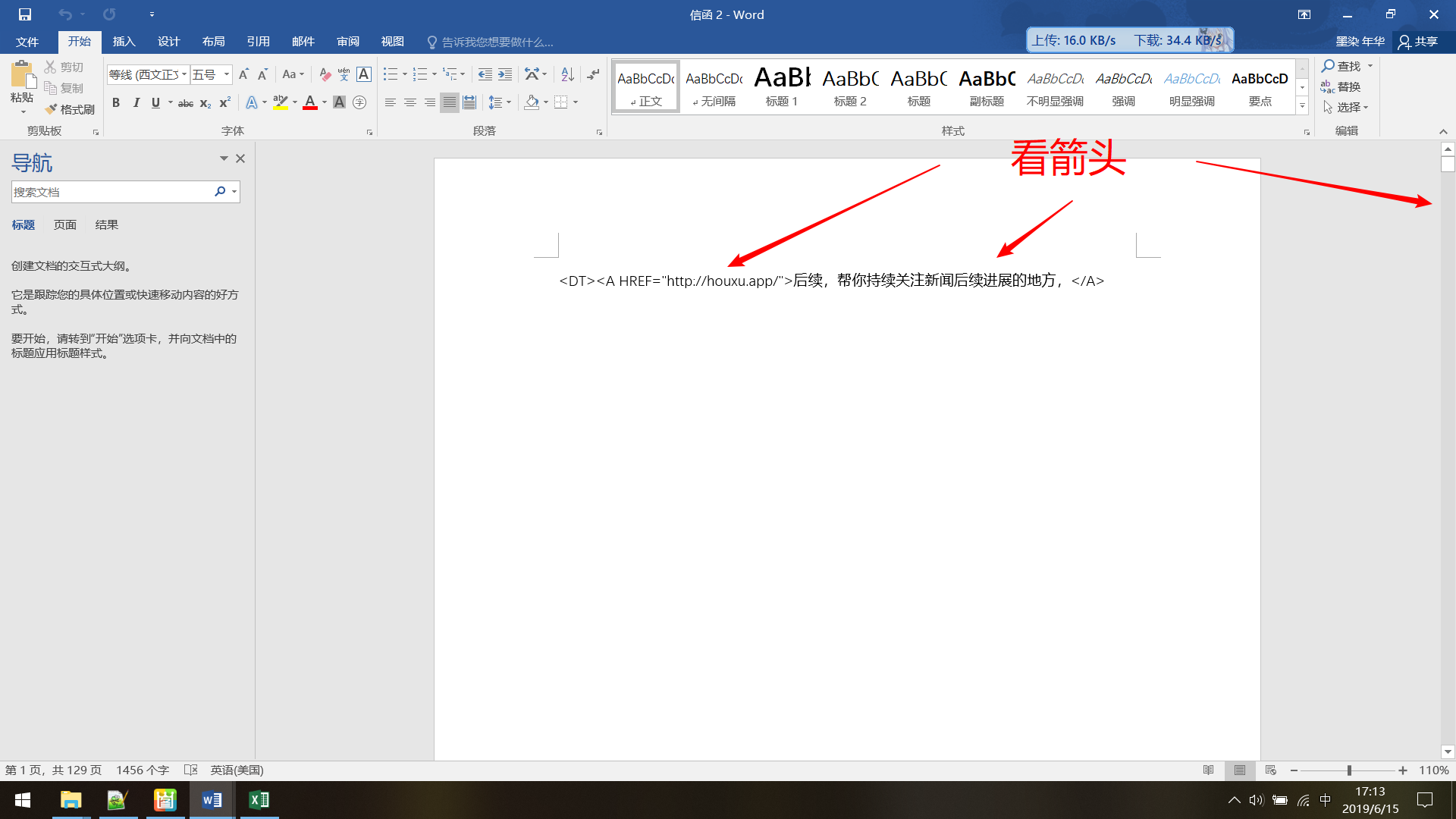Click the Clear Formatting eraser icon
The height and width of the screenshot is (819, 1456).
(x=325, y=74)
